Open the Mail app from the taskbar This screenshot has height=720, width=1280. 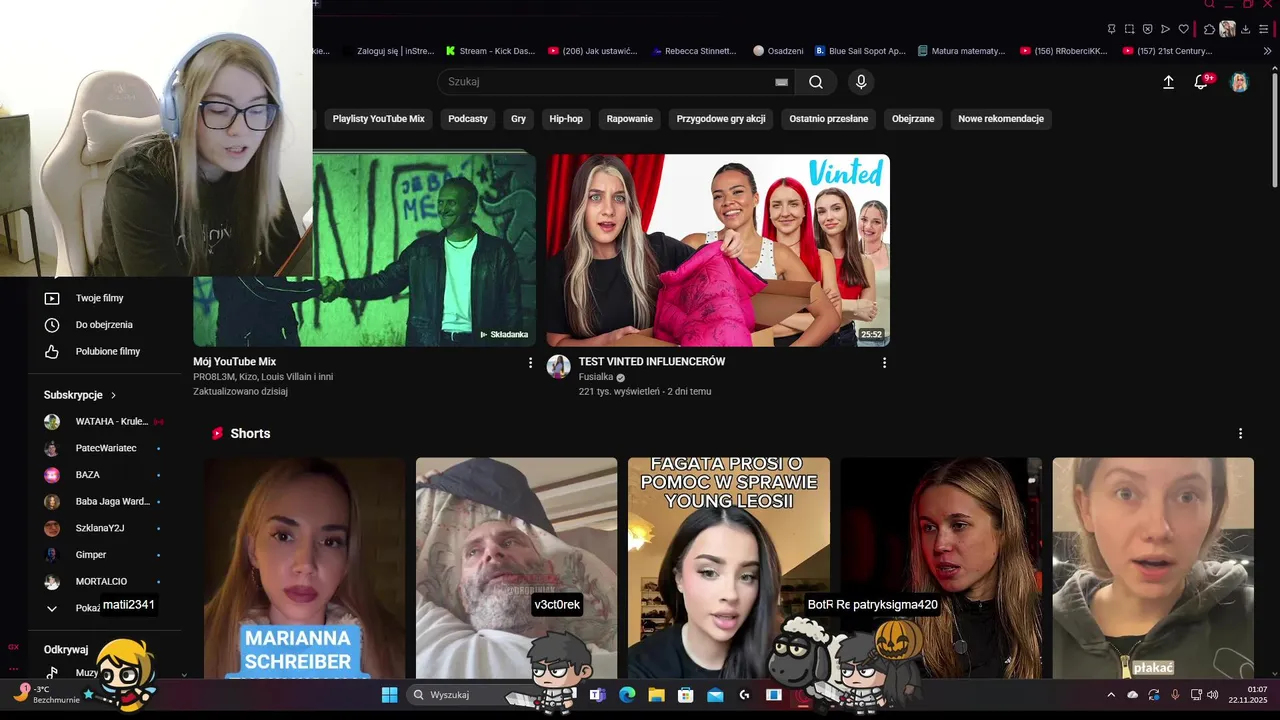(715, 695)
